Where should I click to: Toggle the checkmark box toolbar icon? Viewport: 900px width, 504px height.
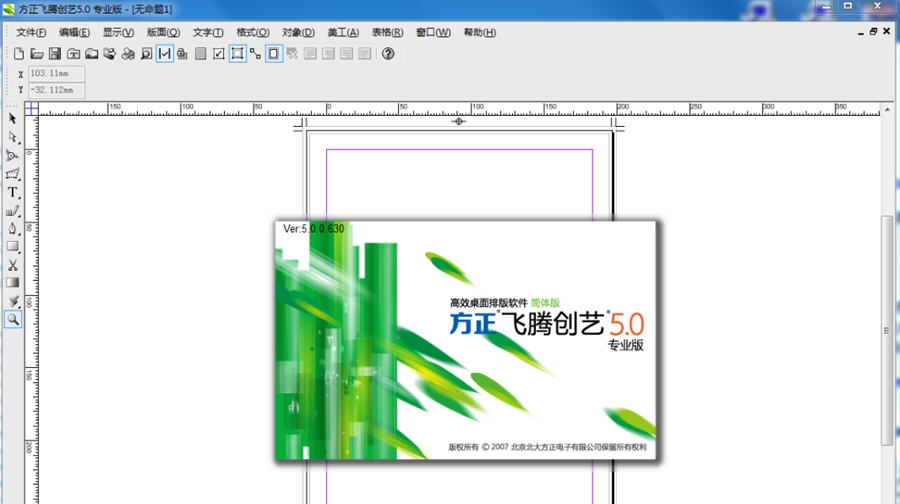click(219, 53)
